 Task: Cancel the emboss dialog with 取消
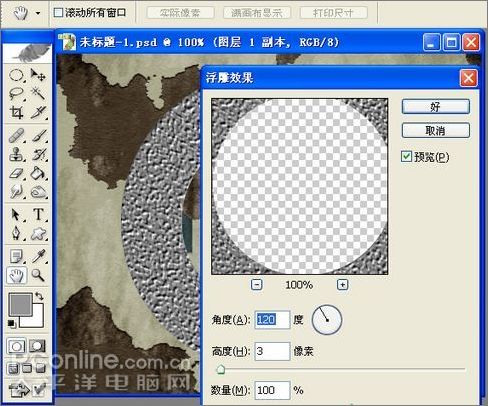point(436,130)
